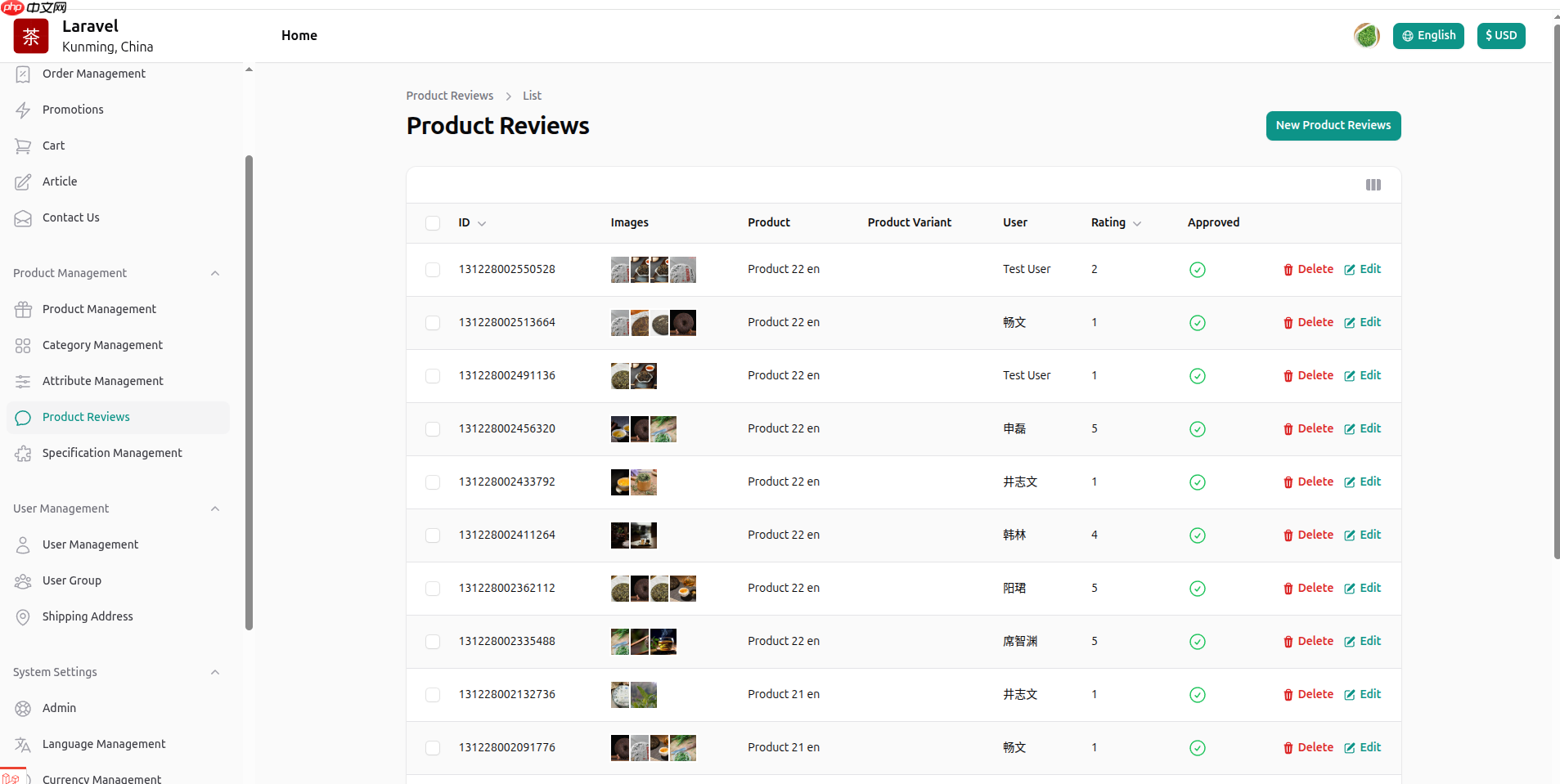The height and width of the screenshot is (784, 1560).
Task: Click the sidebar vertical scrollbar
Action: click(x=249, y=392)
